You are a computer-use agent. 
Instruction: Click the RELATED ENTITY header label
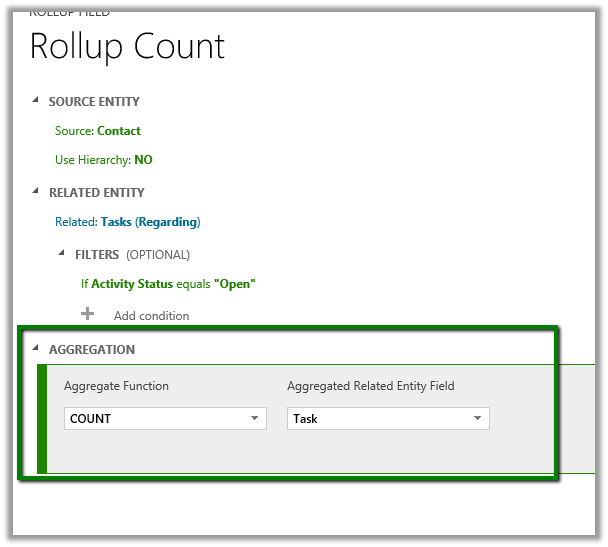[97, 193]
